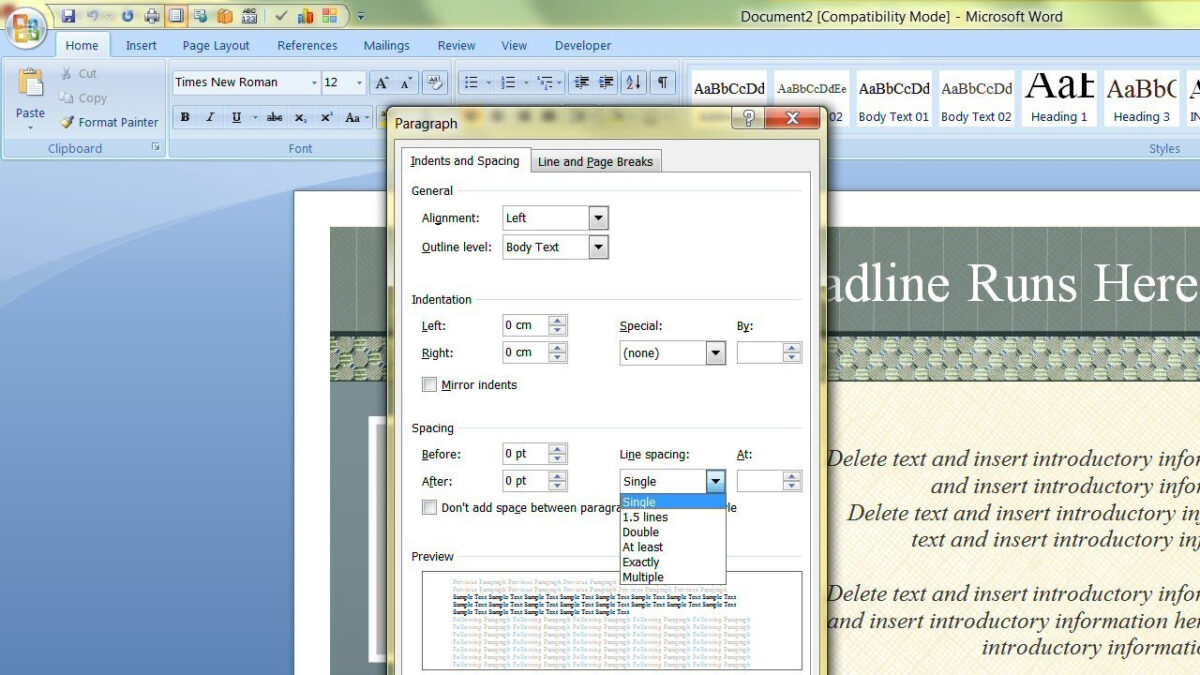Click the up arrow on Before spacing
The width and height of the screenshot is (1200, 675).
tap(556, 448)
